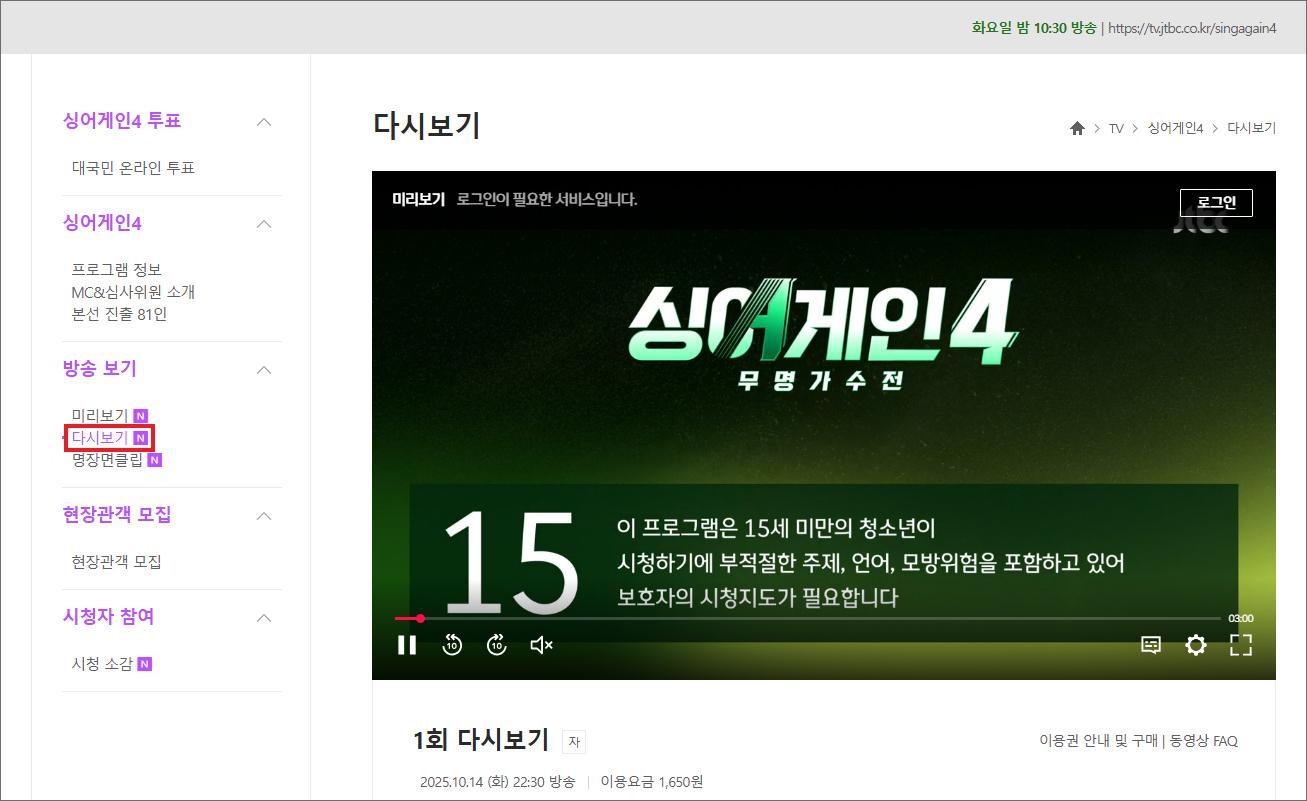Open TV breadcrumb link
1307x801 pixels.
coord(1116,129)
